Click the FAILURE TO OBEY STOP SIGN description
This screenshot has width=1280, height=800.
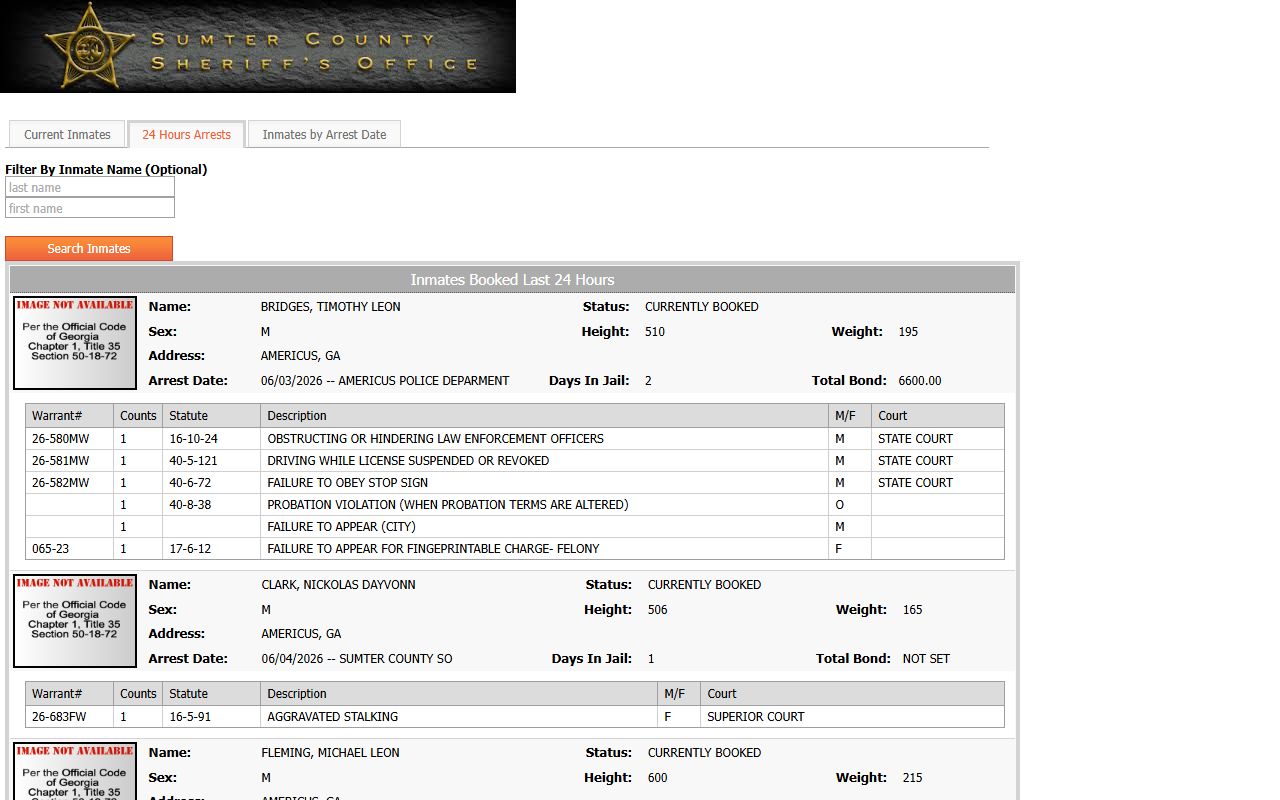tap(347, 483)
